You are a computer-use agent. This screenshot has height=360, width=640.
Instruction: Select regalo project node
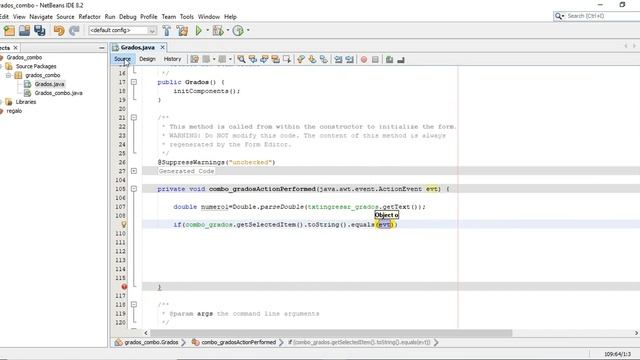pos(14,111)
